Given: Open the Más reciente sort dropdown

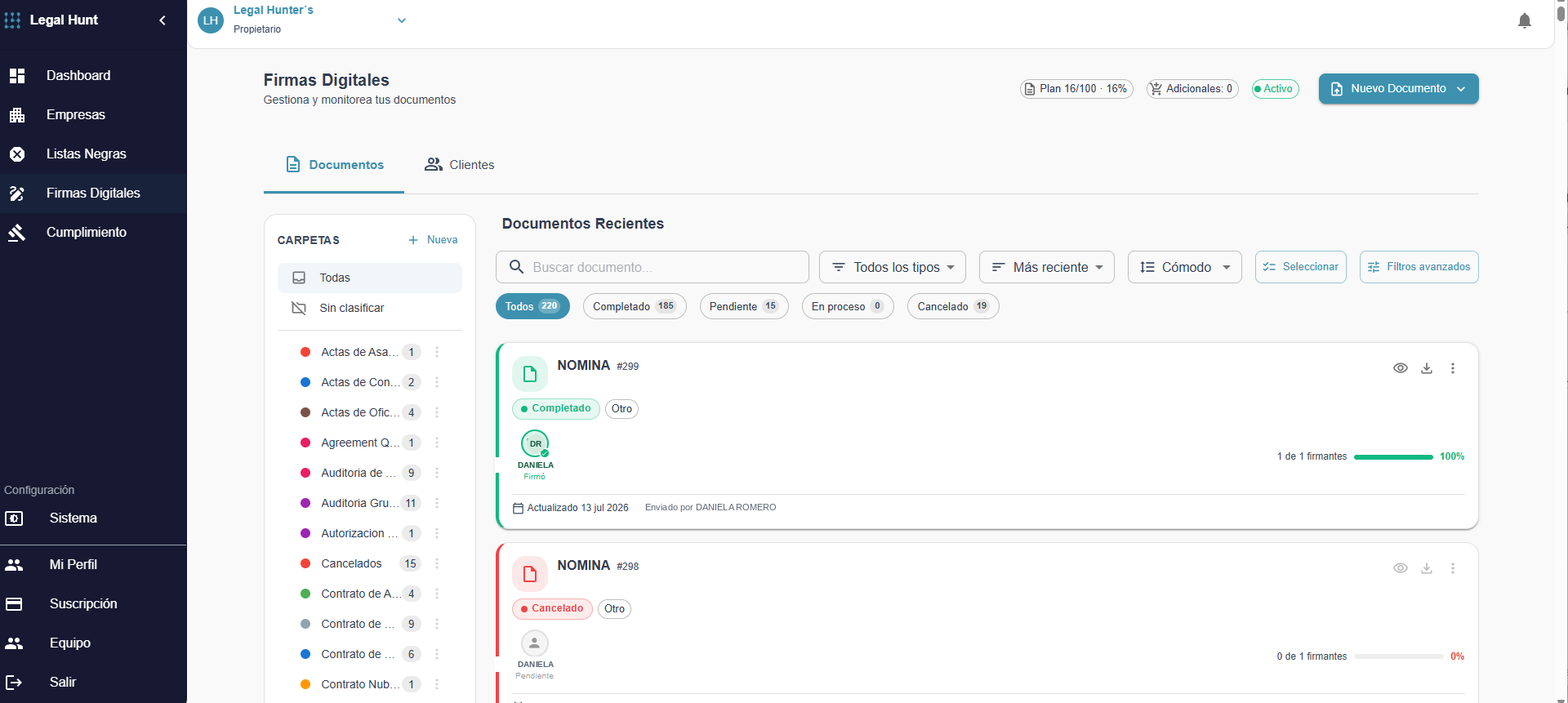Looking at the screenshot, I should pos(1046,267).
